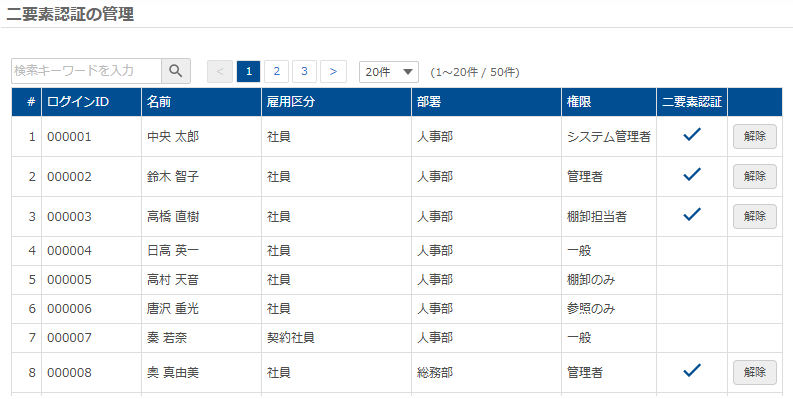Click the checkmark in 奥 真由美 row
Image resolution: width=793 pixels, height=399 pixels.
tap(692, 370)
